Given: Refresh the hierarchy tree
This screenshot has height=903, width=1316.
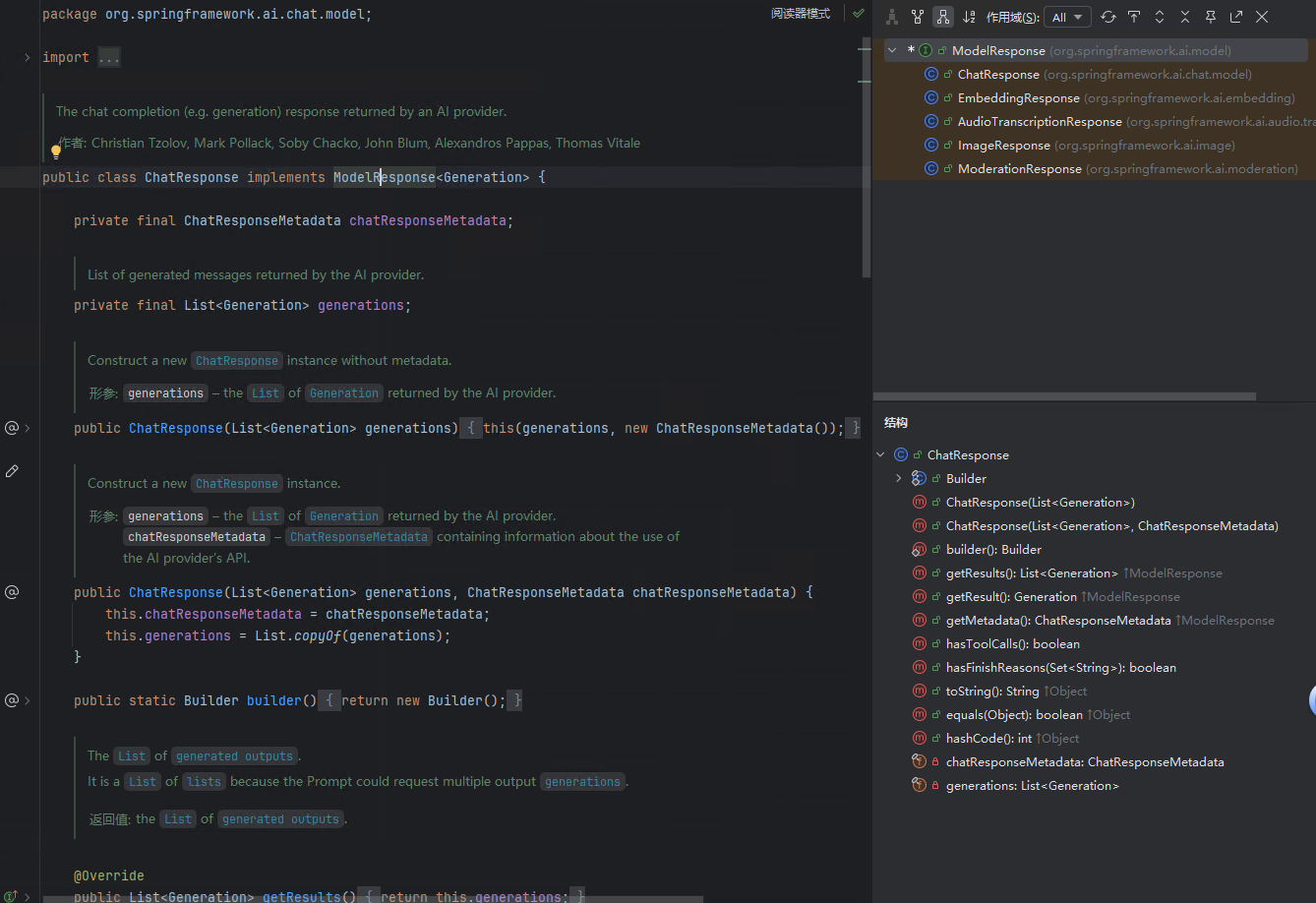Looking at the screenshot, I should click(1108, 17).
